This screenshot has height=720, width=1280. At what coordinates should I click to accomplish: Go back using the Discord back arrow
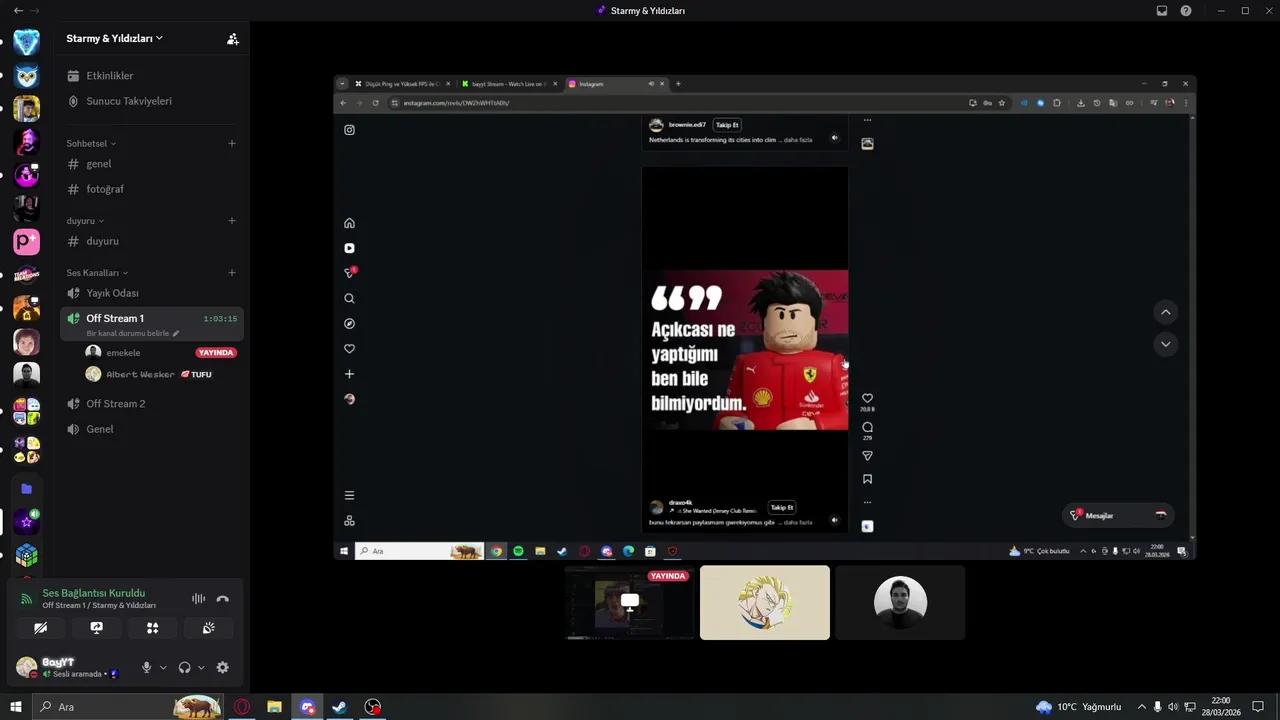pyautogui.click(x=18, y=11)
